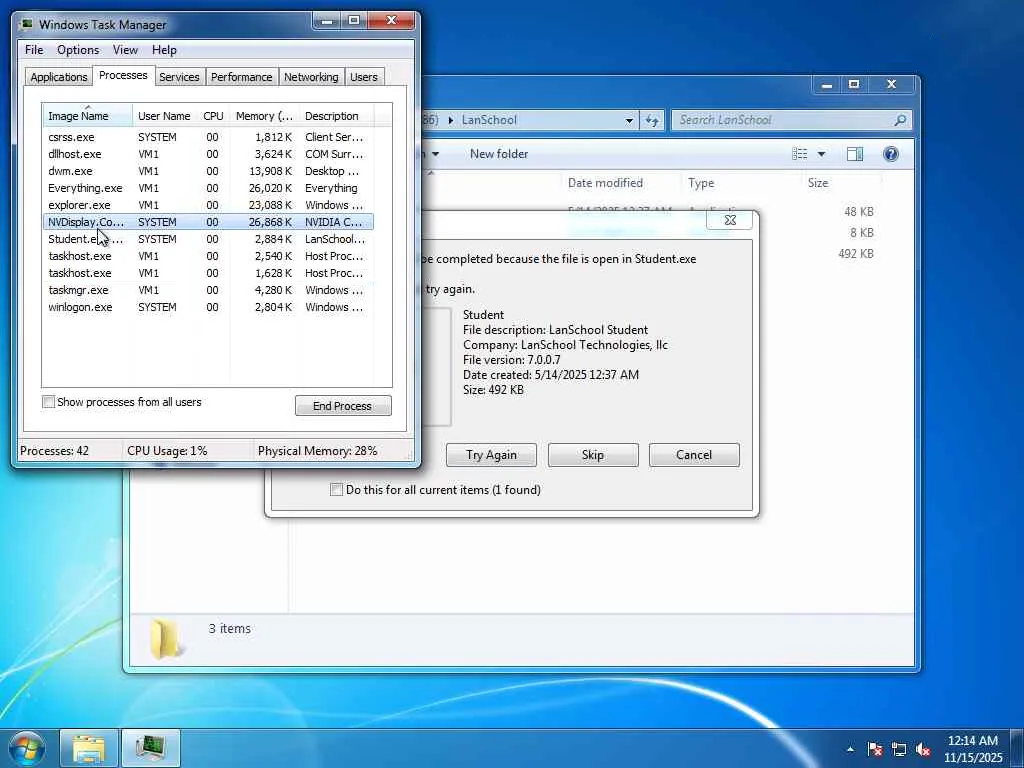The width and height of the screenshot is (1024, 768).
Task: Select winlogon.exe process row
Action: point(208,307)
